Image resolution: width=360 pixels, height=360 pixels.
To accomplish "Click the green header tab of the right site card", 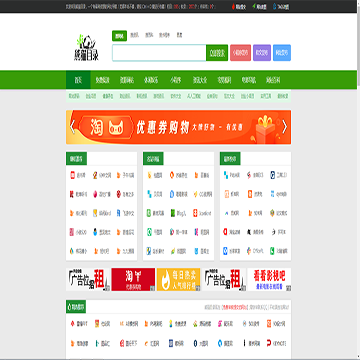I will pos(230,159).
